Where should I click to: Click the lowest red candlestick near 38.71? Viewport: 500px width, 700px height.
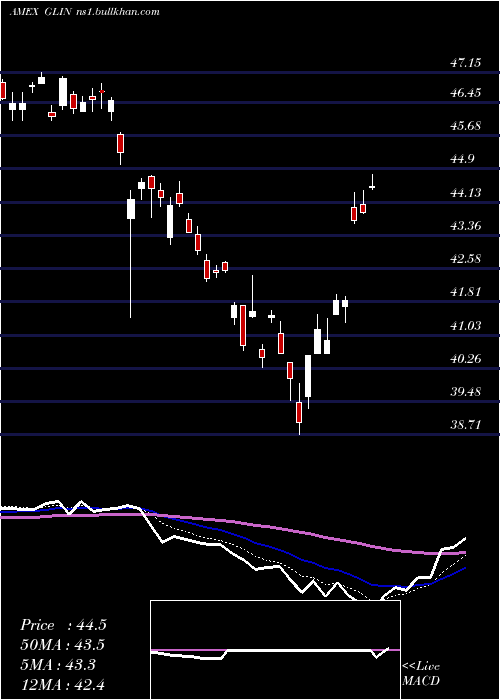pos(299,409)
